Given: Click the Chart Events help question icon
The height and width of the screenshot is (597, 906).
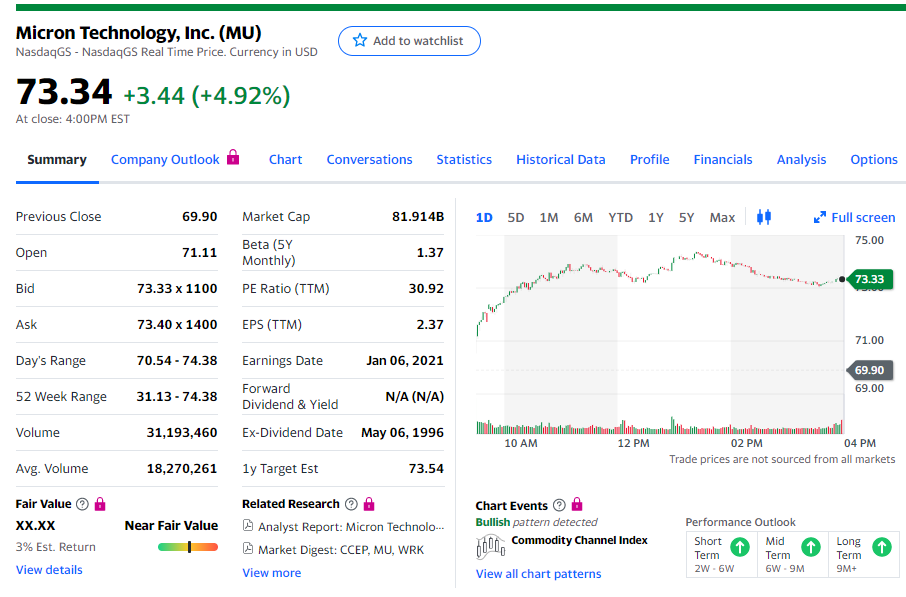Looking at the screenshot, I should coord(559,506).
